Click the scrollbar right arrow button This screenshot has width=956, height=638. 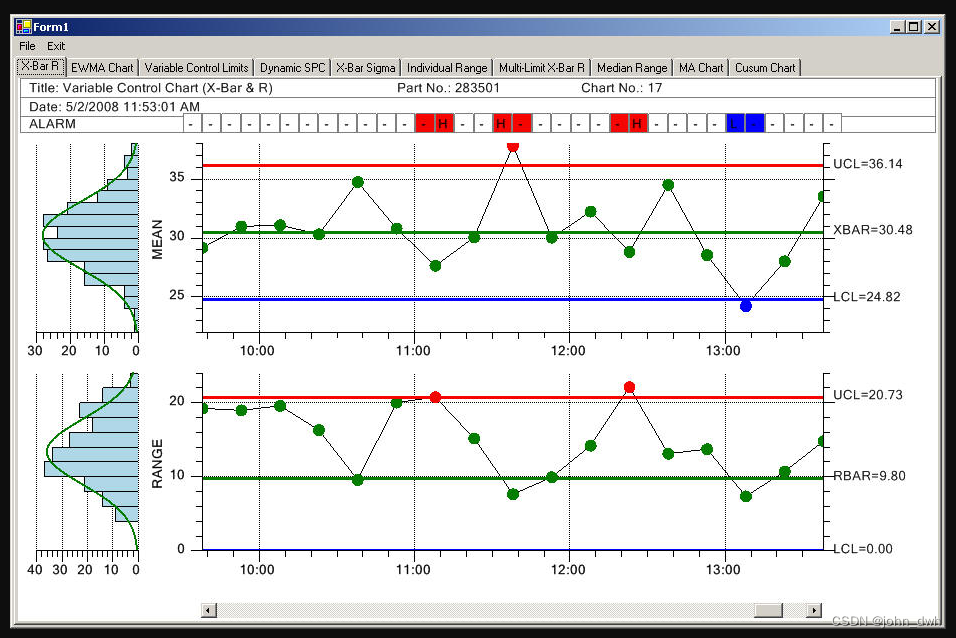tap(814, 610)
